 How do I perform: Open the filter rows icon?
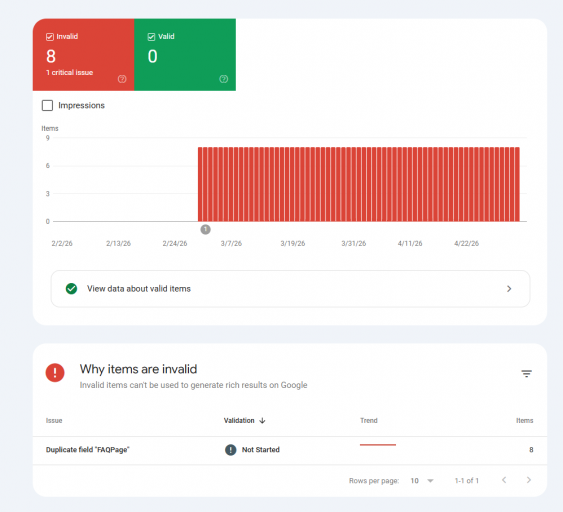coord(526,374)
